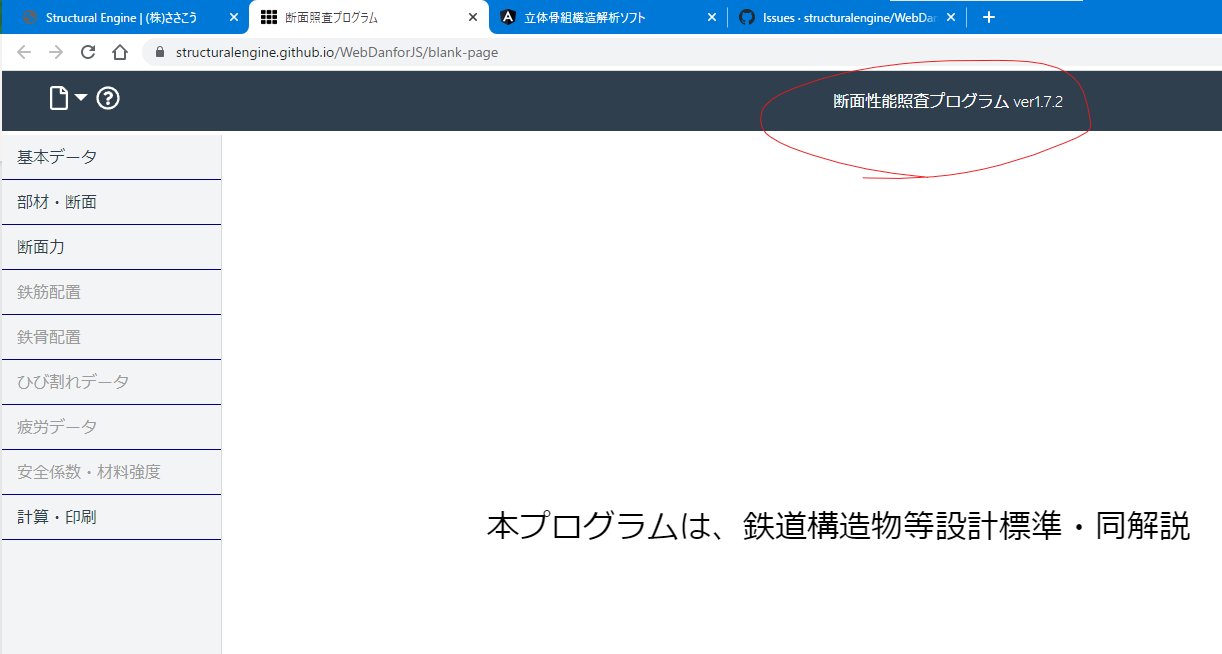Click the browser forward arrow
The image size is (1222, 654).
(55, 52)
